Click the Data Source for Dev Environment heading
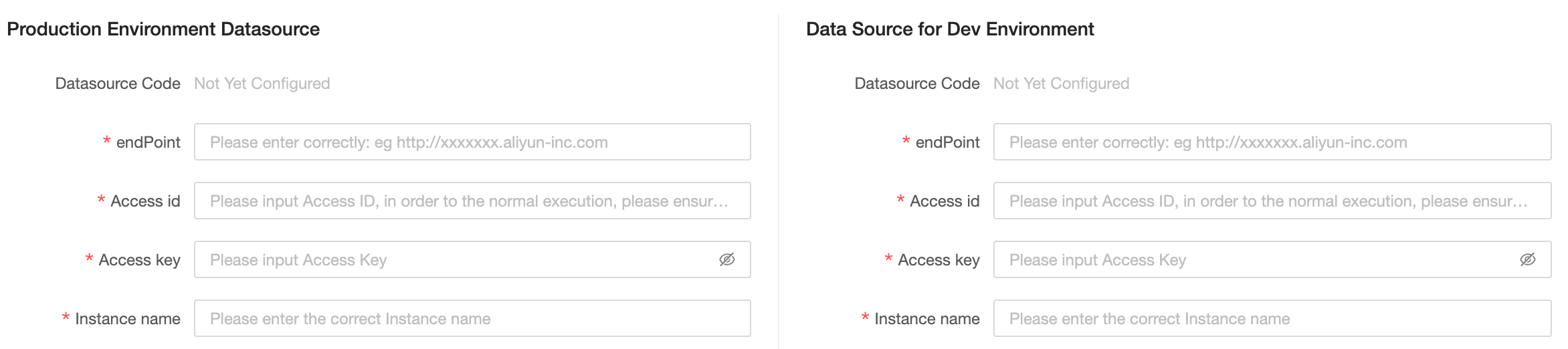 click(x=950, y=29)
